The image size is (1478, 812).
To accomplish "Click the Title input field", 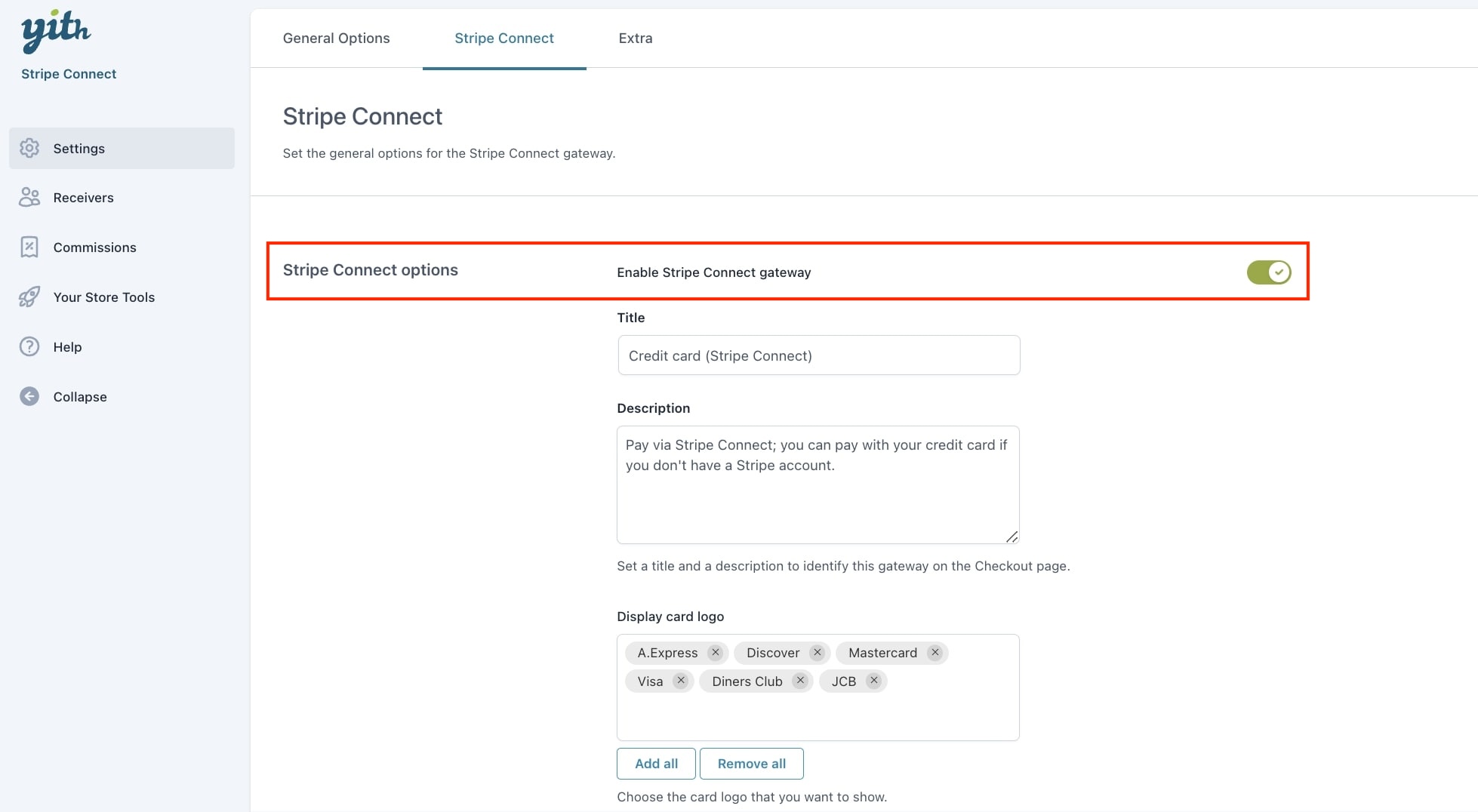I will click(x=819, y=355).
